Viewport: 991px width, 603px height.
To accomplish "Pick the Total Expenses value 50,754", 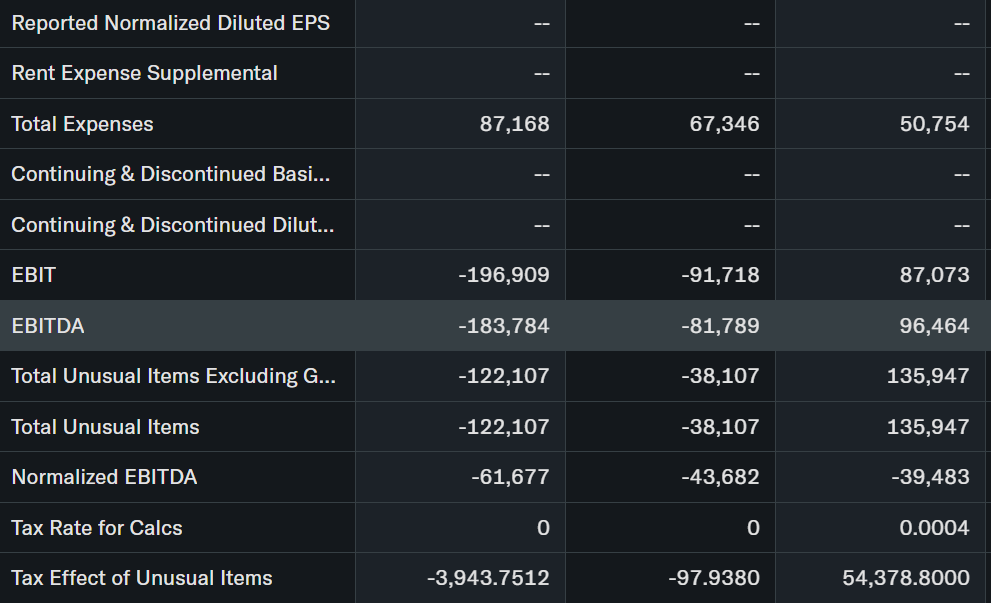I will (934, 124).
